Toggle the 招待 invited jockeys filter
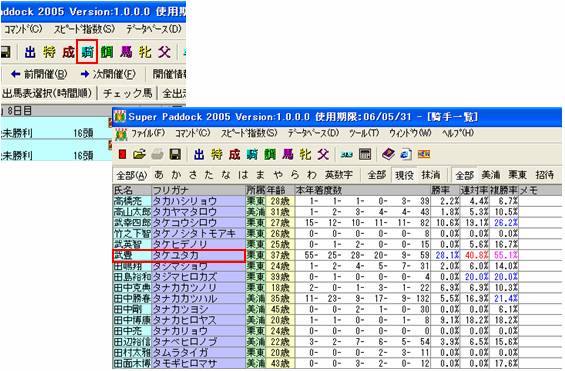This screenshot has width=565, height=371. 544,175
